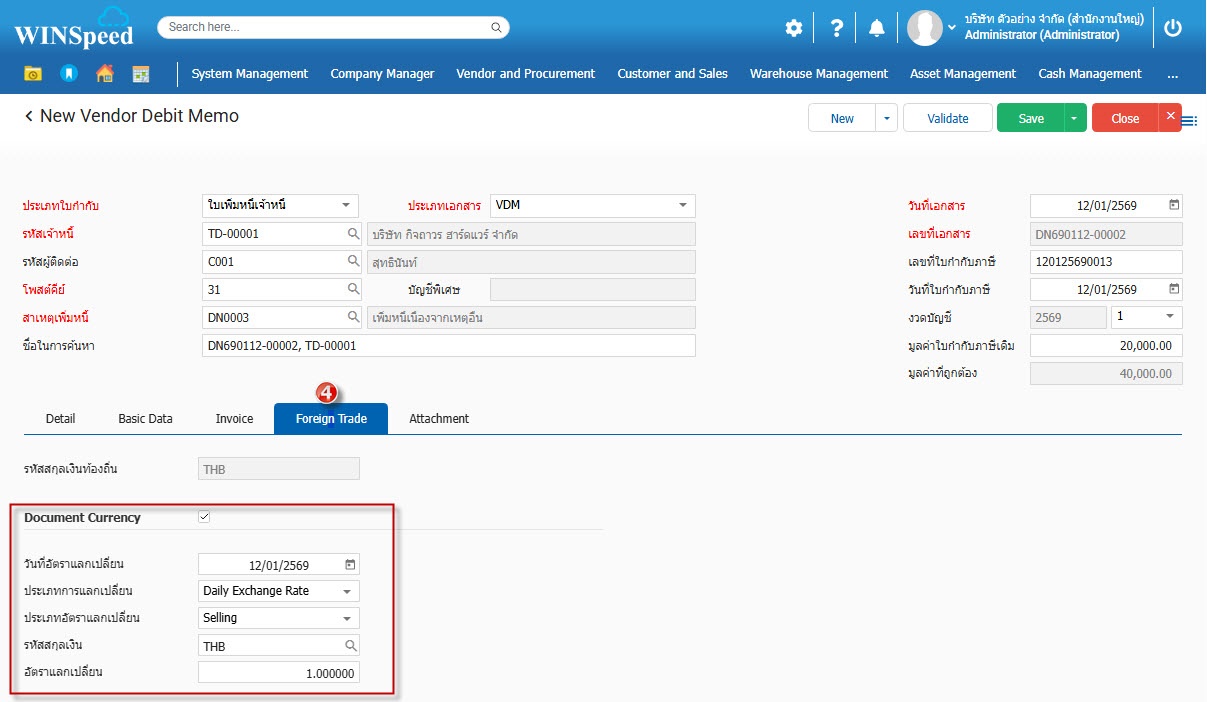Open the notifications bell

(x=877, y=28)
